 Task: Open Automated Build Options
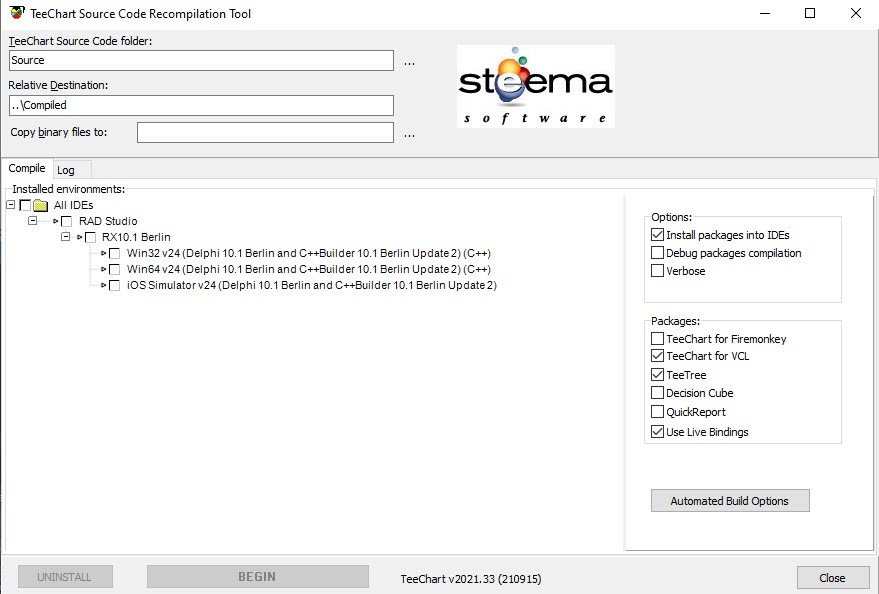730,500
